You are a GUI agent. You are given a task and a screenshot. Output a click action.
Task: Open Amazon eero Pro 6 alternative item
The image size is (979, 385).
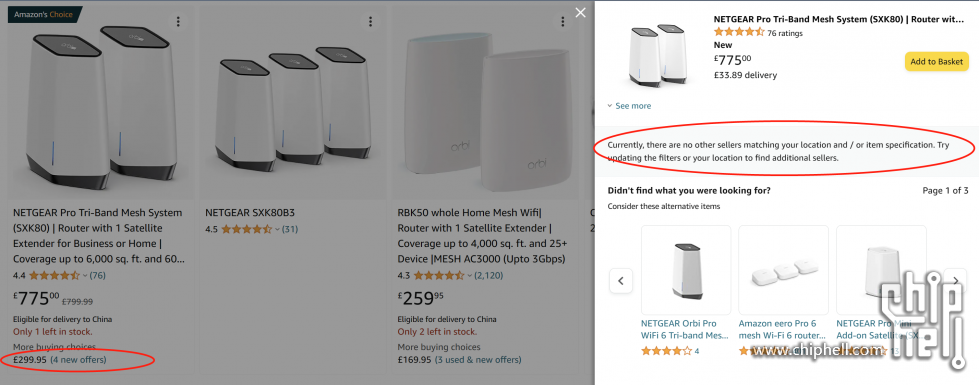point(784,329)
